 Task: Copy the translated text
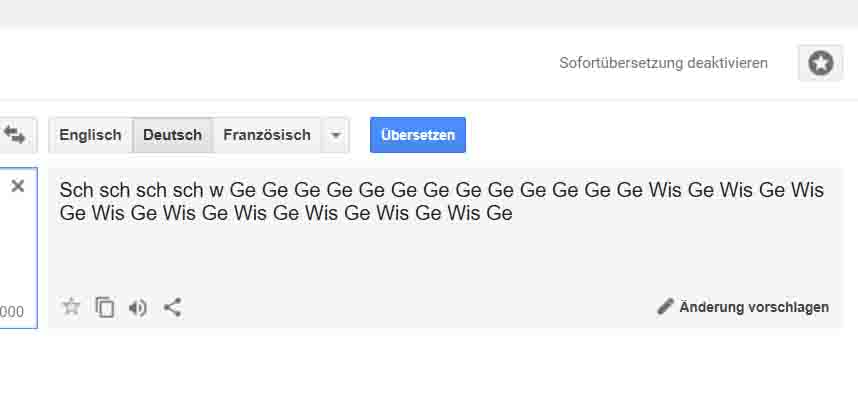click(105, 307)
